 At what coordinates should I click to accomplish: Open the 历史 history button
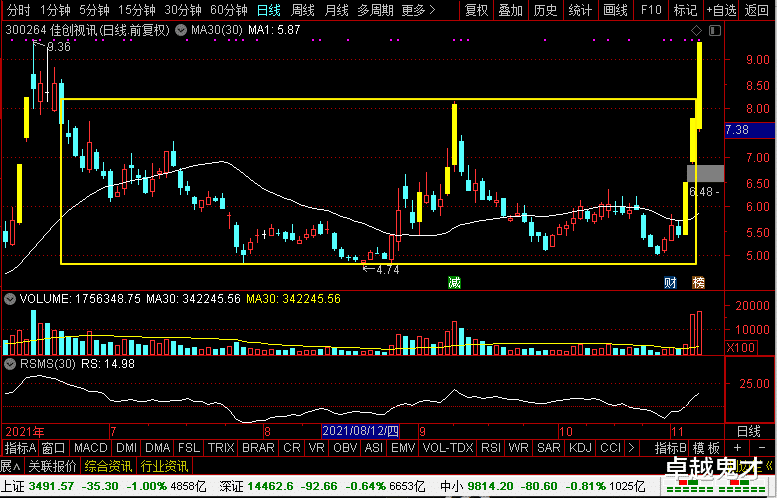(x=546, y=10)
